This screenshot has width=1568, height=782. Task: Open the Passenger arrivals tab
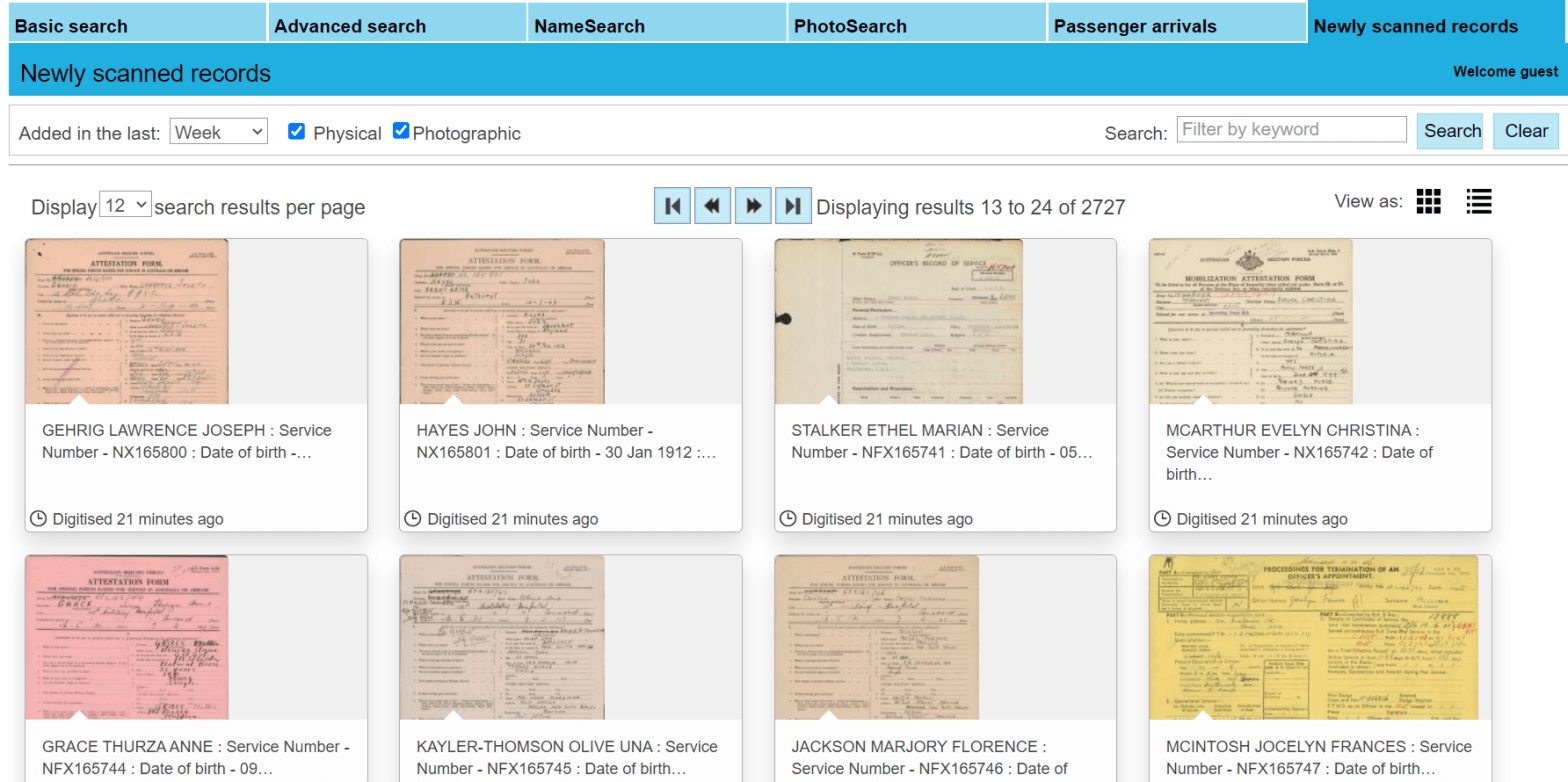pyautogui.click(x=1176, y=26)
